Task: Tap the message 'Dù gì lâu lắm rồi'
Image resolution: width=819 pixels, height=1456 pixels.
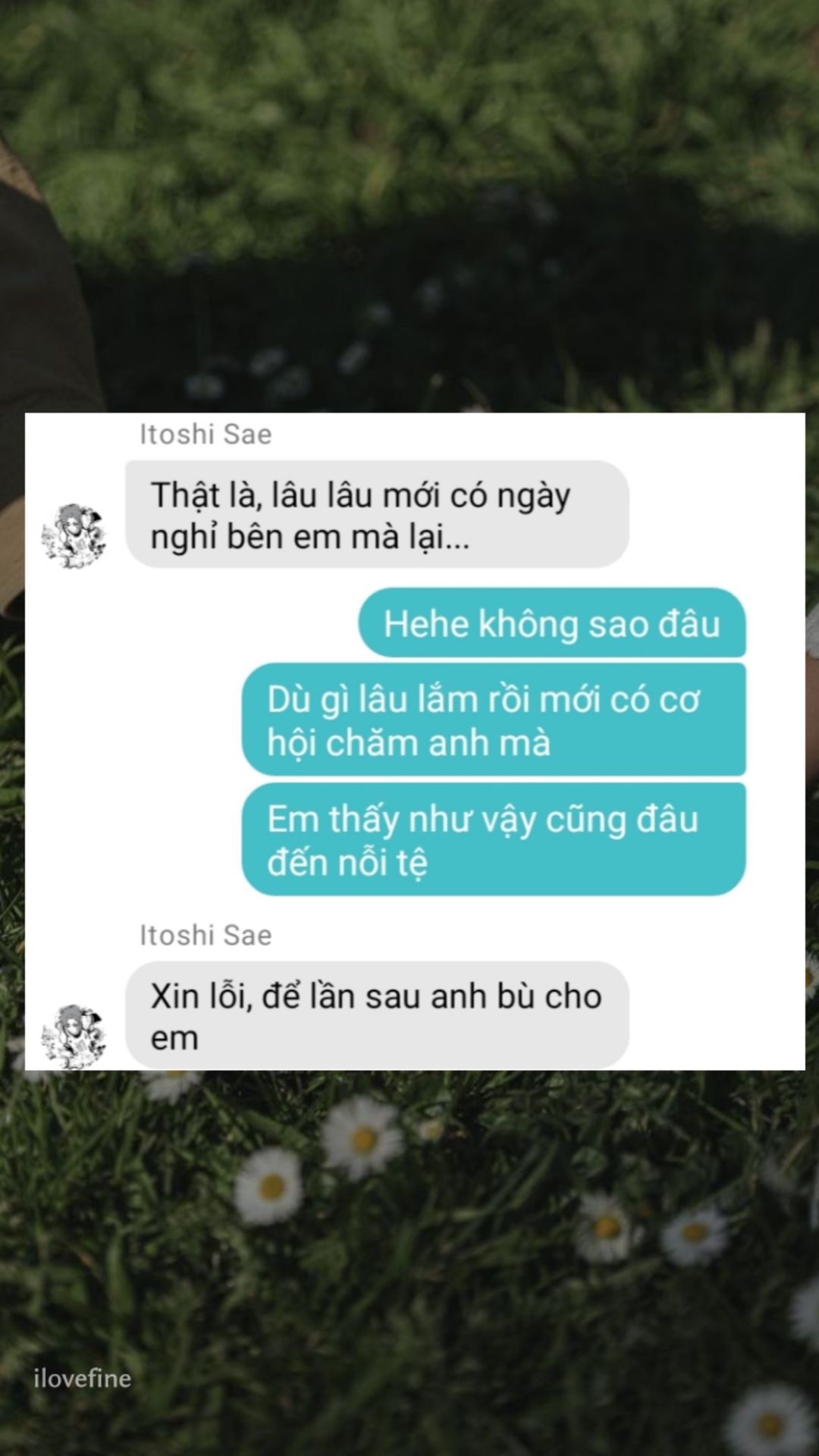Action: 494,720
